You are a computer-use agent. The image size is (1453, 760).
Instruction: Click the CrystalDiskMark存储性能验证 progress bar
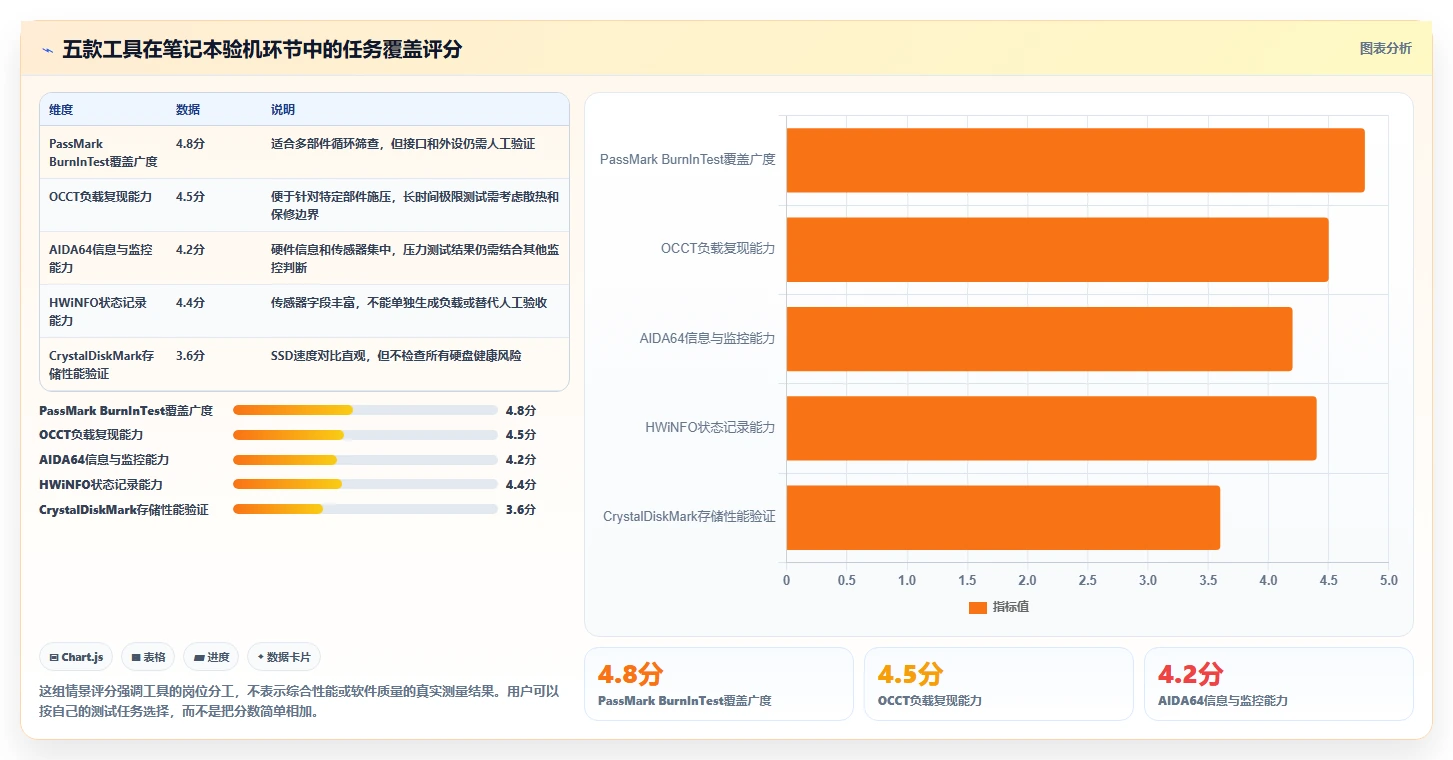(365, 509)
